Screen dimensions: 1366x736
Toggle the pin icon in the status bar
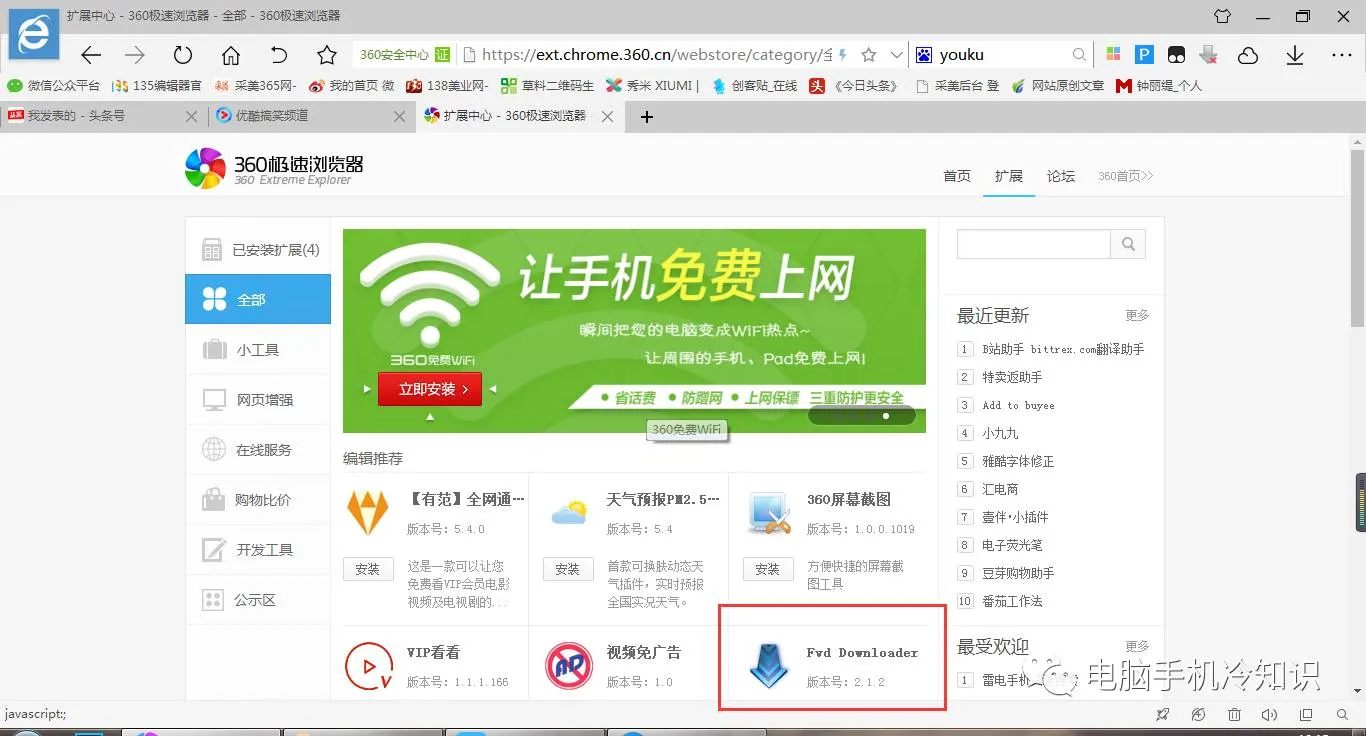coord(1162,715)
